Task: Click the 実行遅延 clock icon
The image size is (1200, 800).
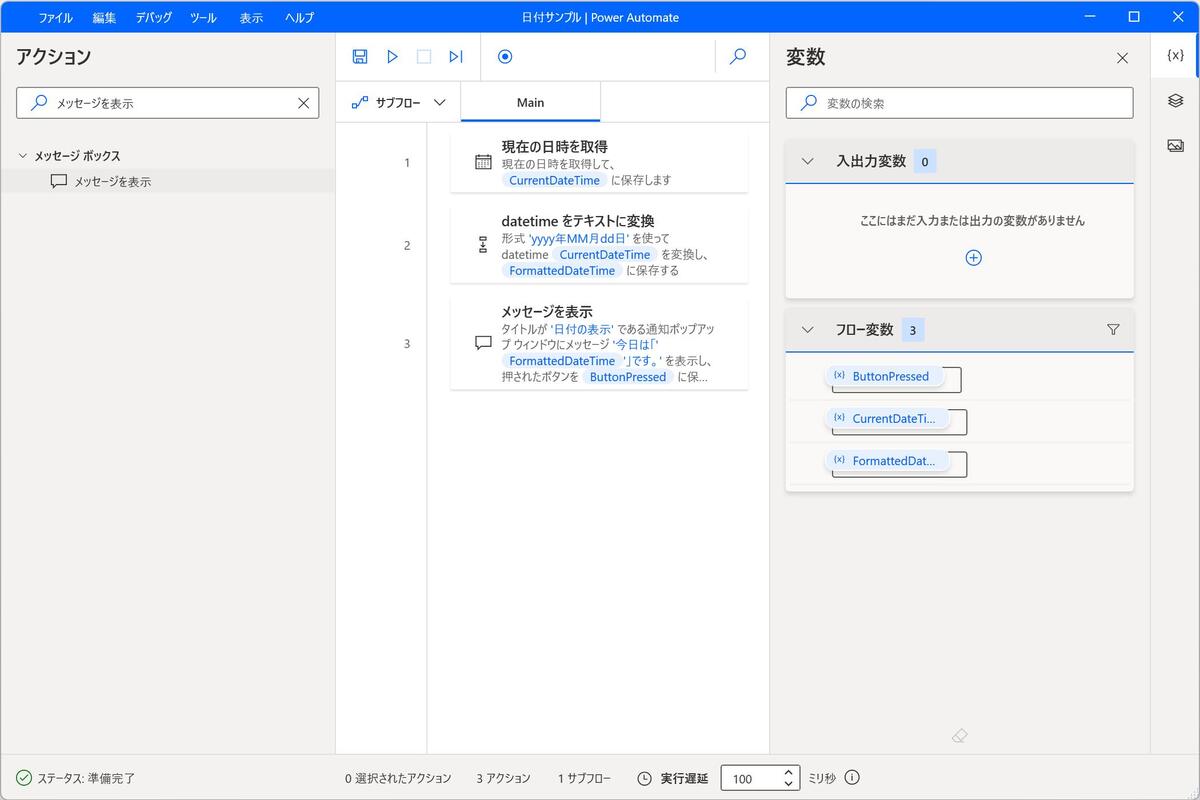Action: coord(645,778)
